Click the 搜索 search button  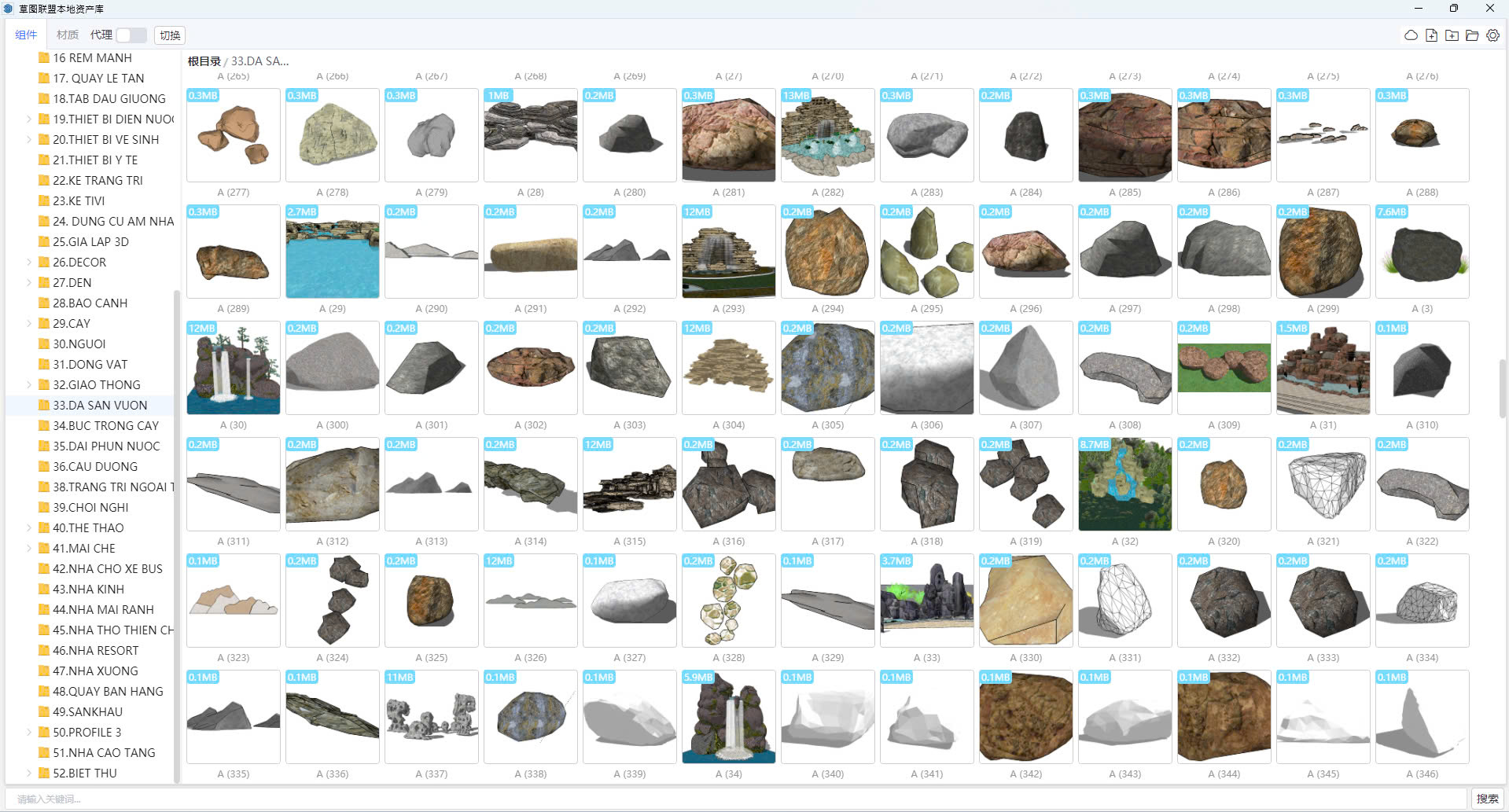click(1487, 799)
